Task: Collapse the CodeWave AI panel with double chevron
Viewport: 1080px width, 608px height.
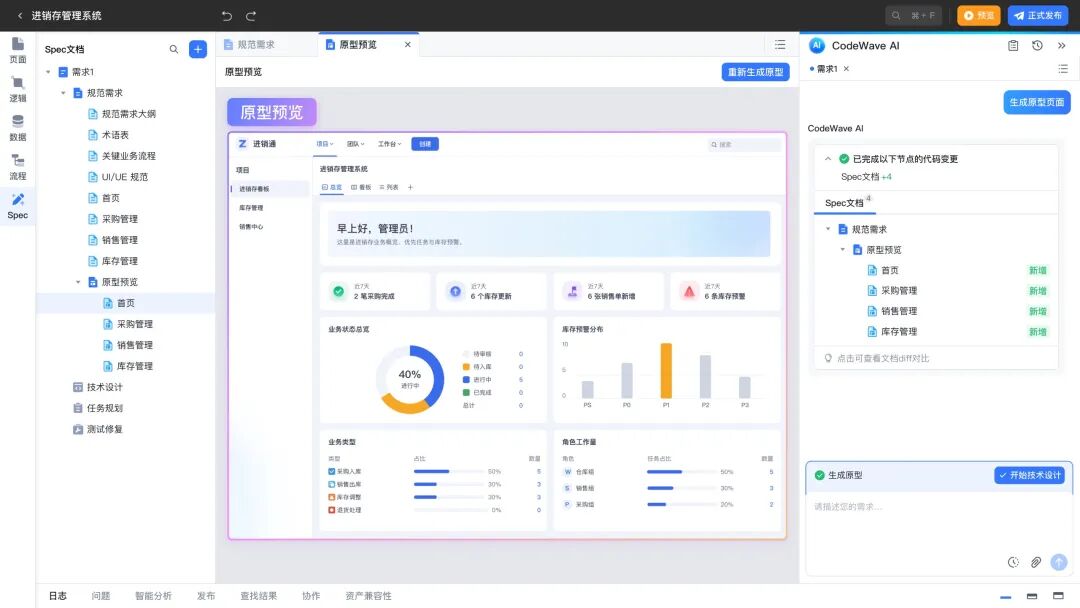Action: click(x=1061, y=45)
